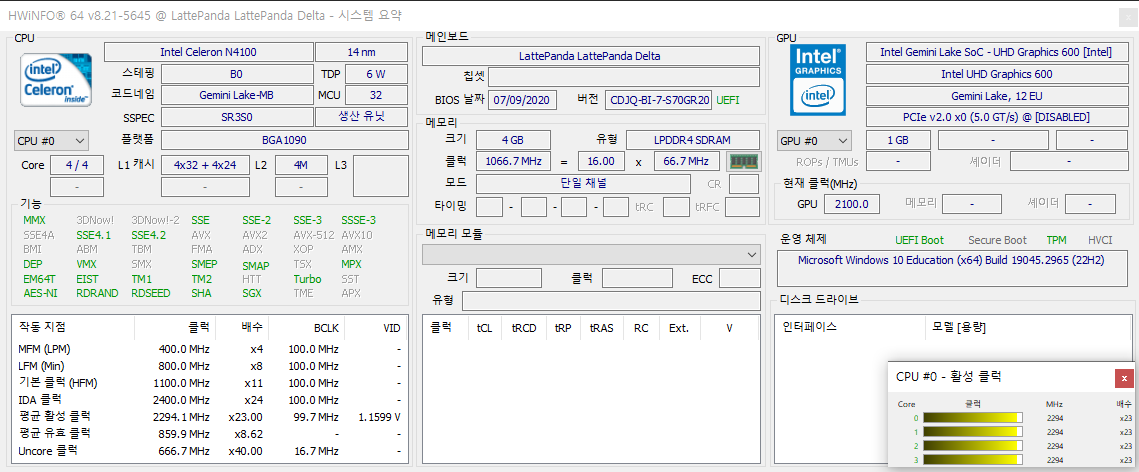Close the CPU #0 active clock popup
This screenshot has height=472, width=1139.
pyautogui.click(x=1124, y=378)
